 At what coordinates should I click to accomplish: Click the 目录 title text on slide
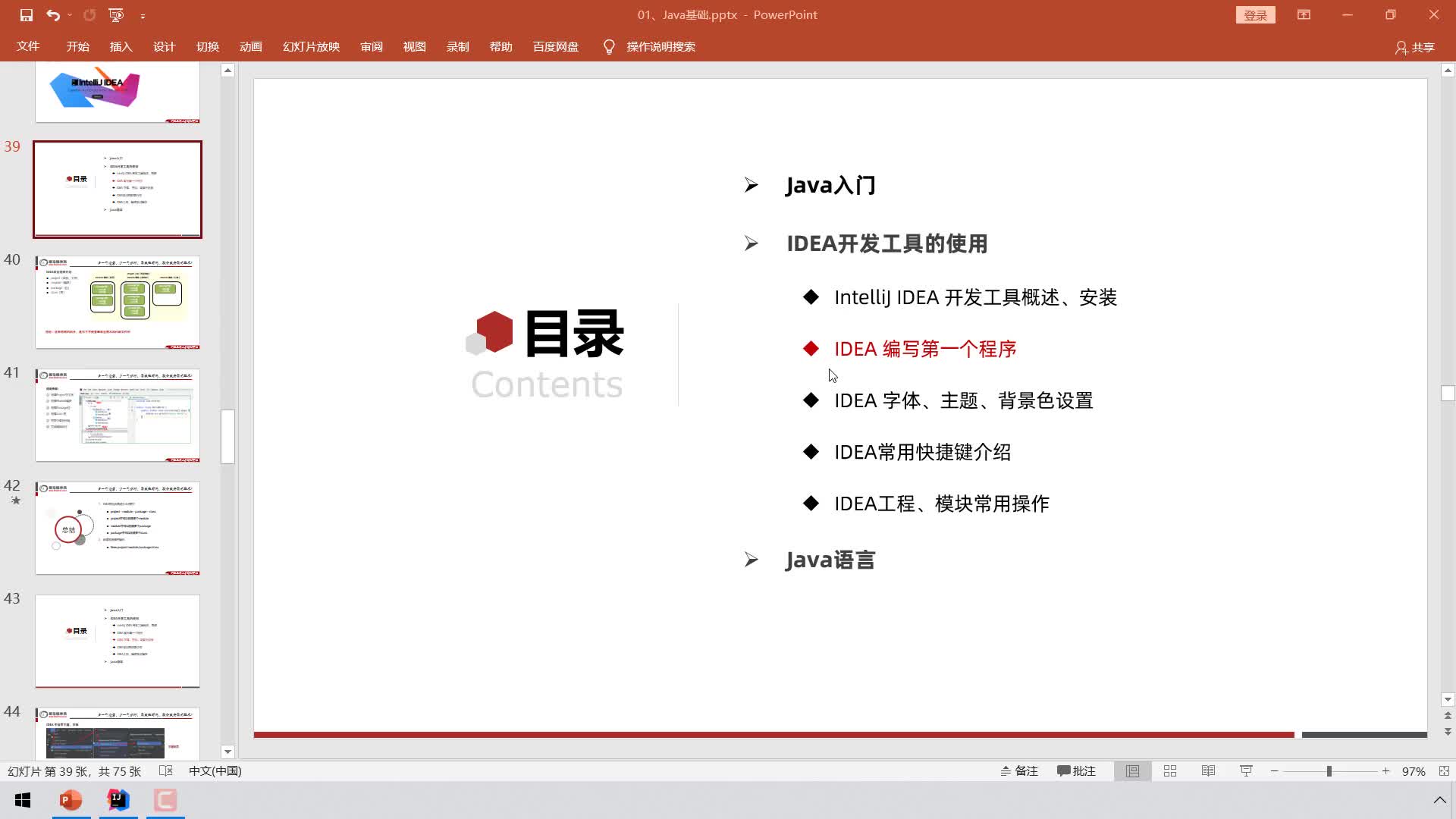click(x=574, y=334)
